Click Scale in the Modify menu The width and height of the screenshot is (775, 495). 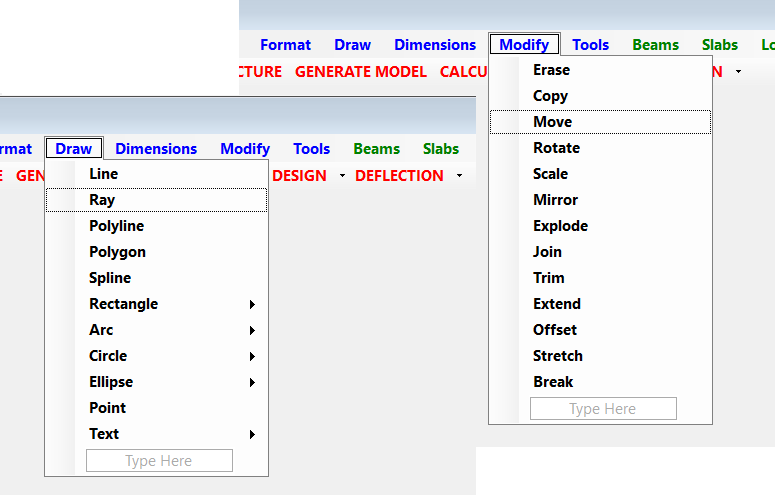600,174
